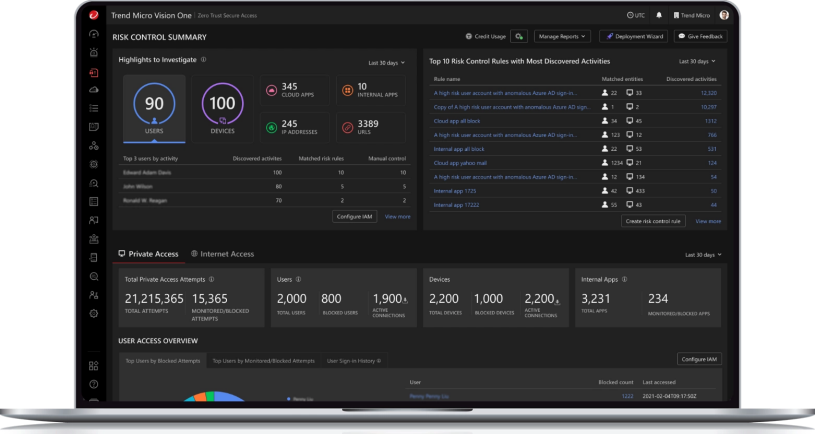The width and height of the screenshot is (816, 434).
Task: Click the gear status button beside Credit Usage
Action: [519, 36]
